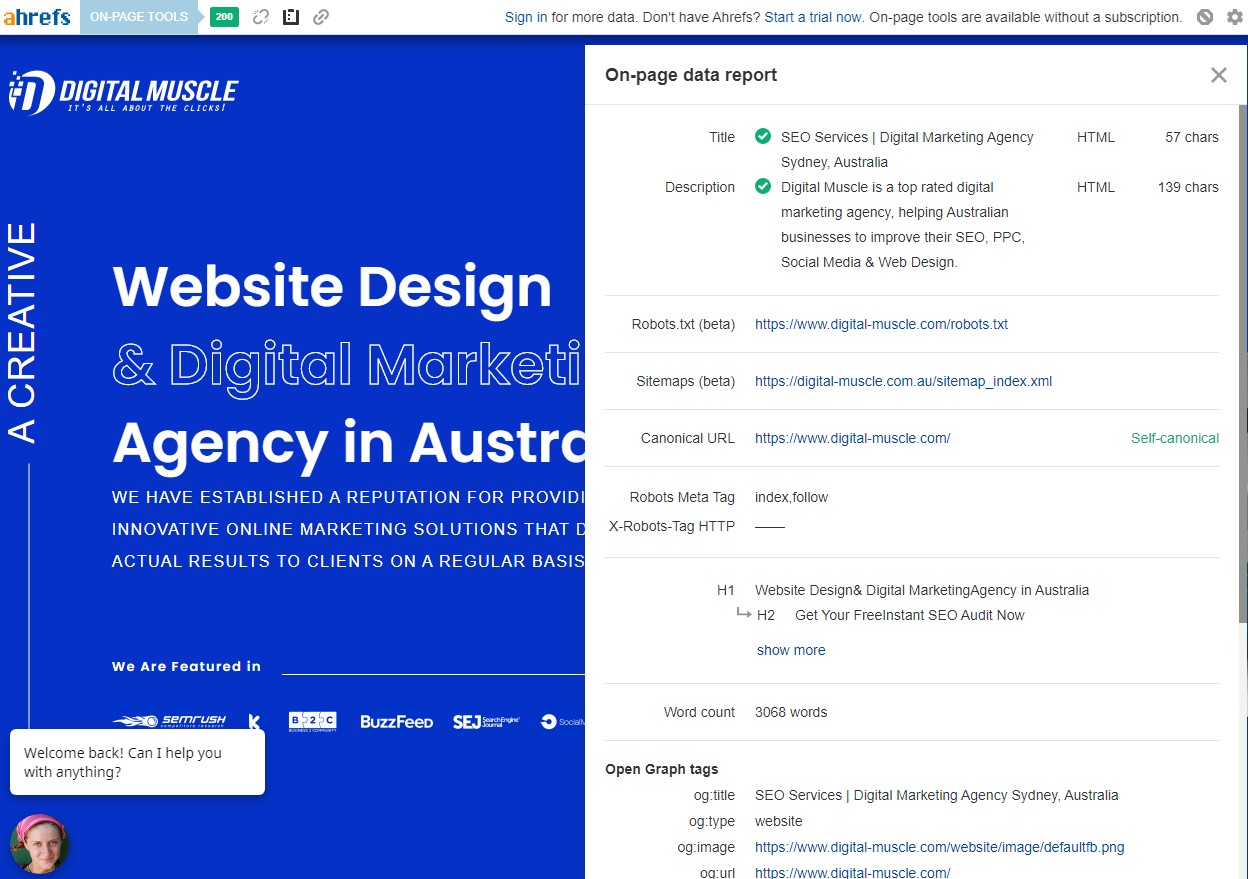1248x879 pixels.
Task: Open the canonical URL link
Action: [852, 438]
